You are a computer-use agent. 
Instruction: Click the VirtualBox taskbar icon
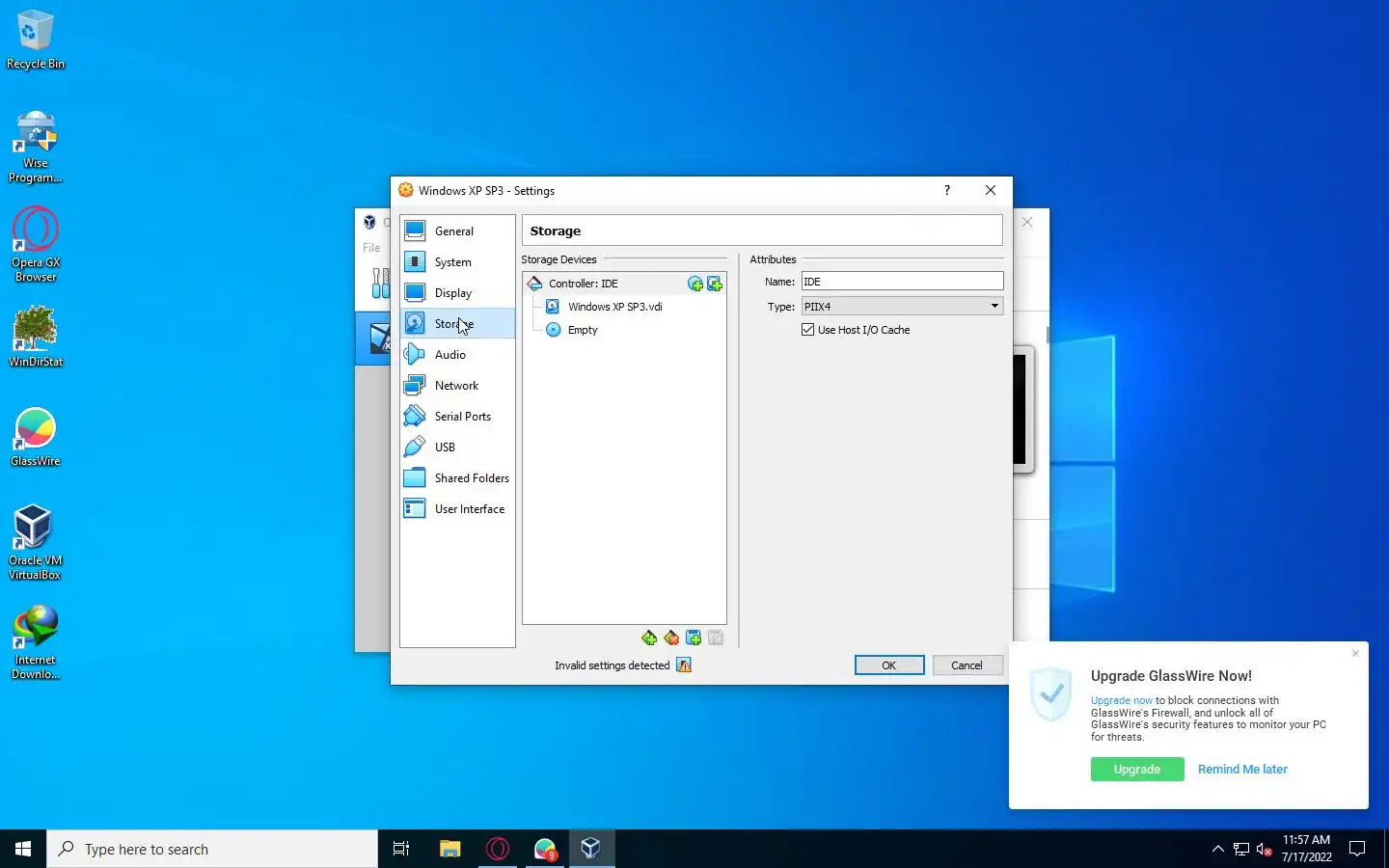pyautogui.click(x=591, y=849)
